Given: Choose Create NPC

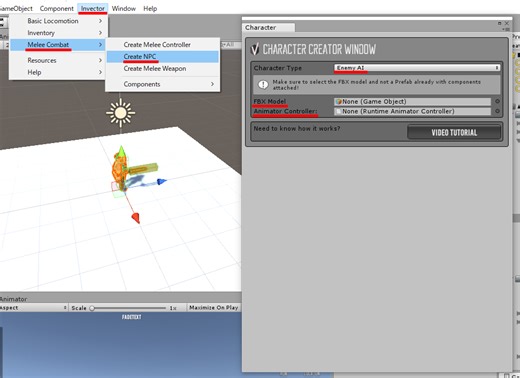Looking at the screenshot, I should pos(163,57).
